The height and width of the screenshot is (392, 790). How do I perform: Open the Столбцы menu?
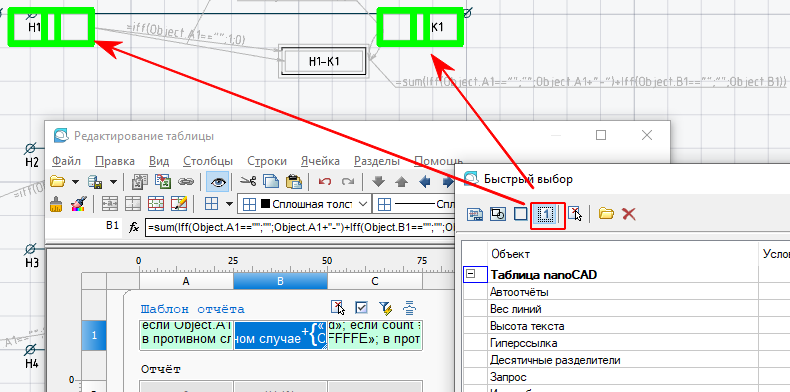click(208, 161)
